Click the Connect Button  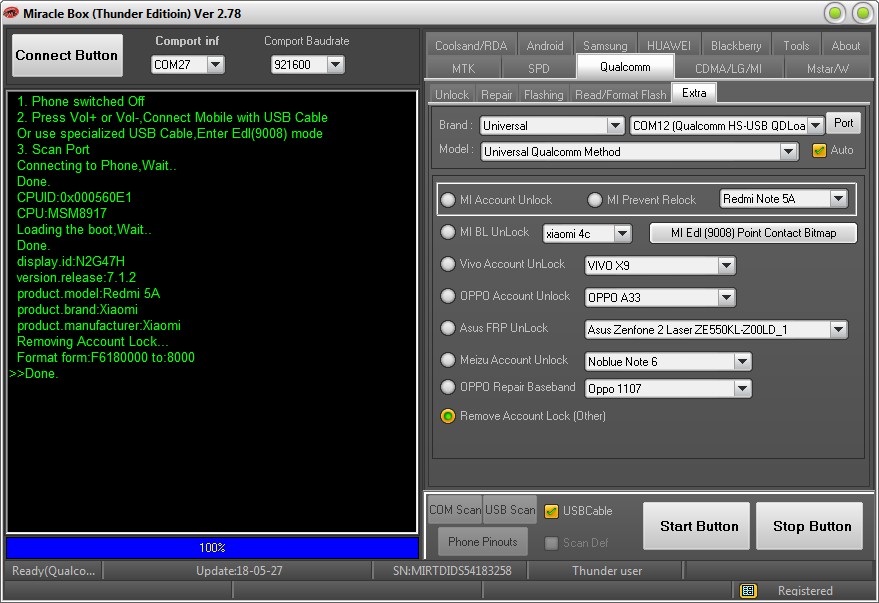[67, 55]
